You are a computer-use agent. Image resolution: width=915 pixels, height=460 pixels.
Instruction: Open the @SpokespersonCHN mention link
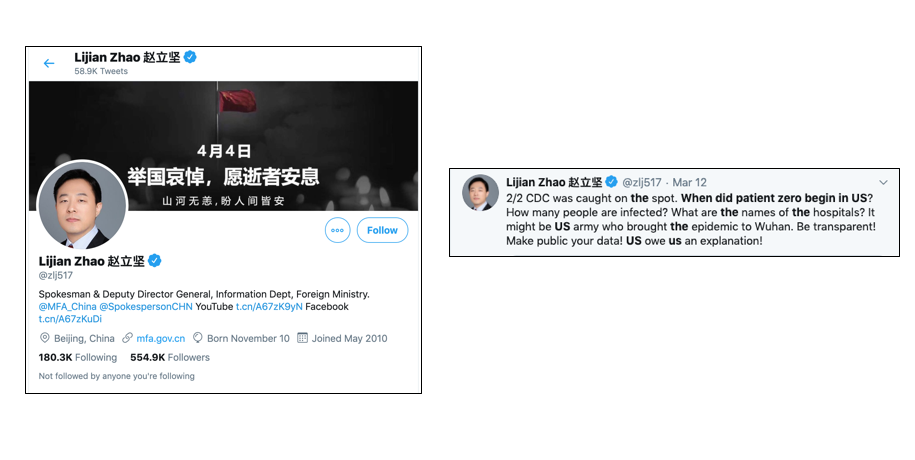[146, 306]
